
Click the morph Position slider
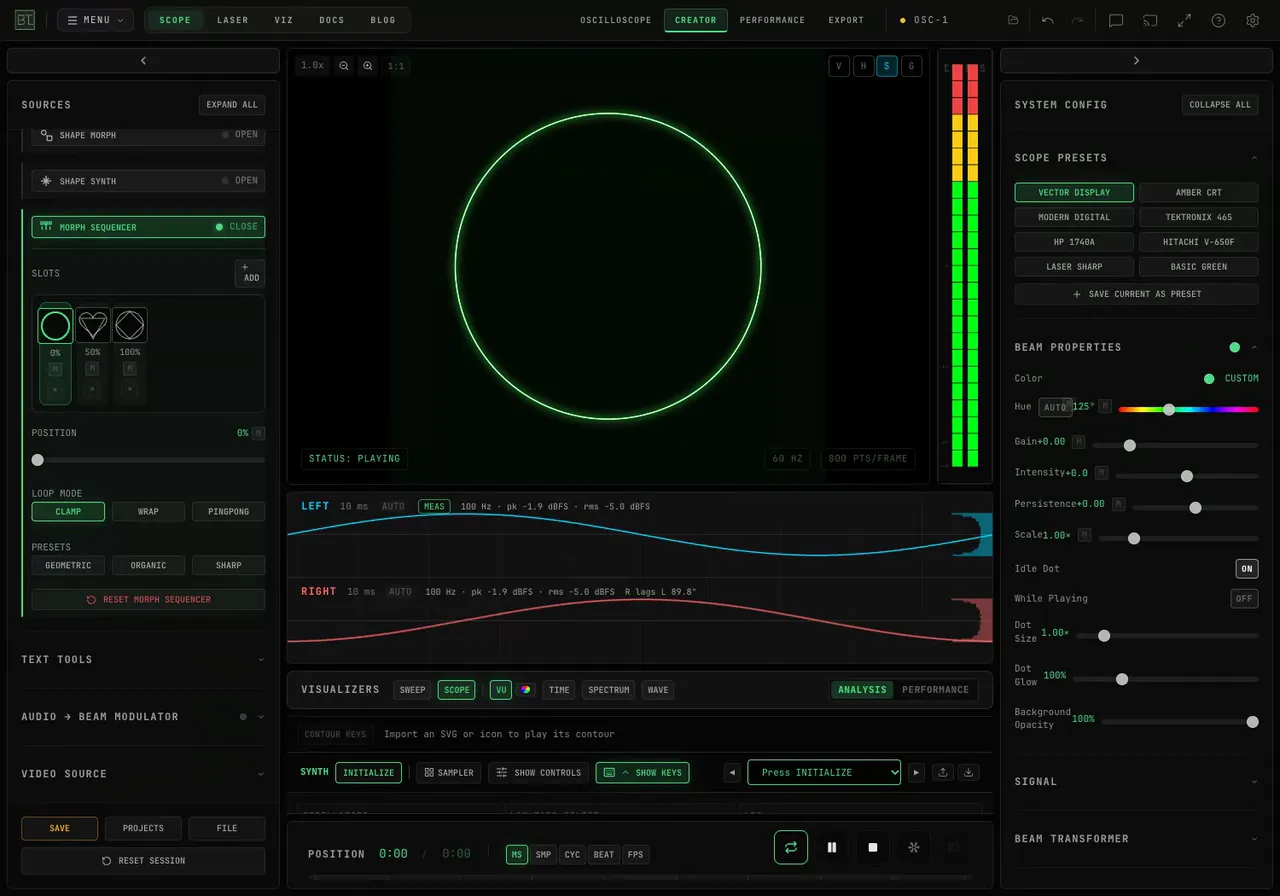(148, 460)
